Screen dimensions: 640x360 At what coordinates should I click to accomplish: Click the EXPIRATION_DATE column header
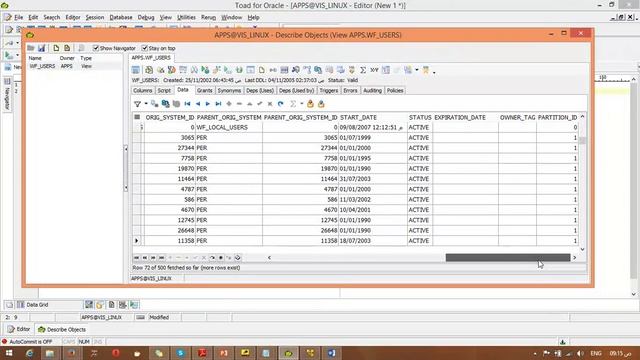tap(460, 118)
